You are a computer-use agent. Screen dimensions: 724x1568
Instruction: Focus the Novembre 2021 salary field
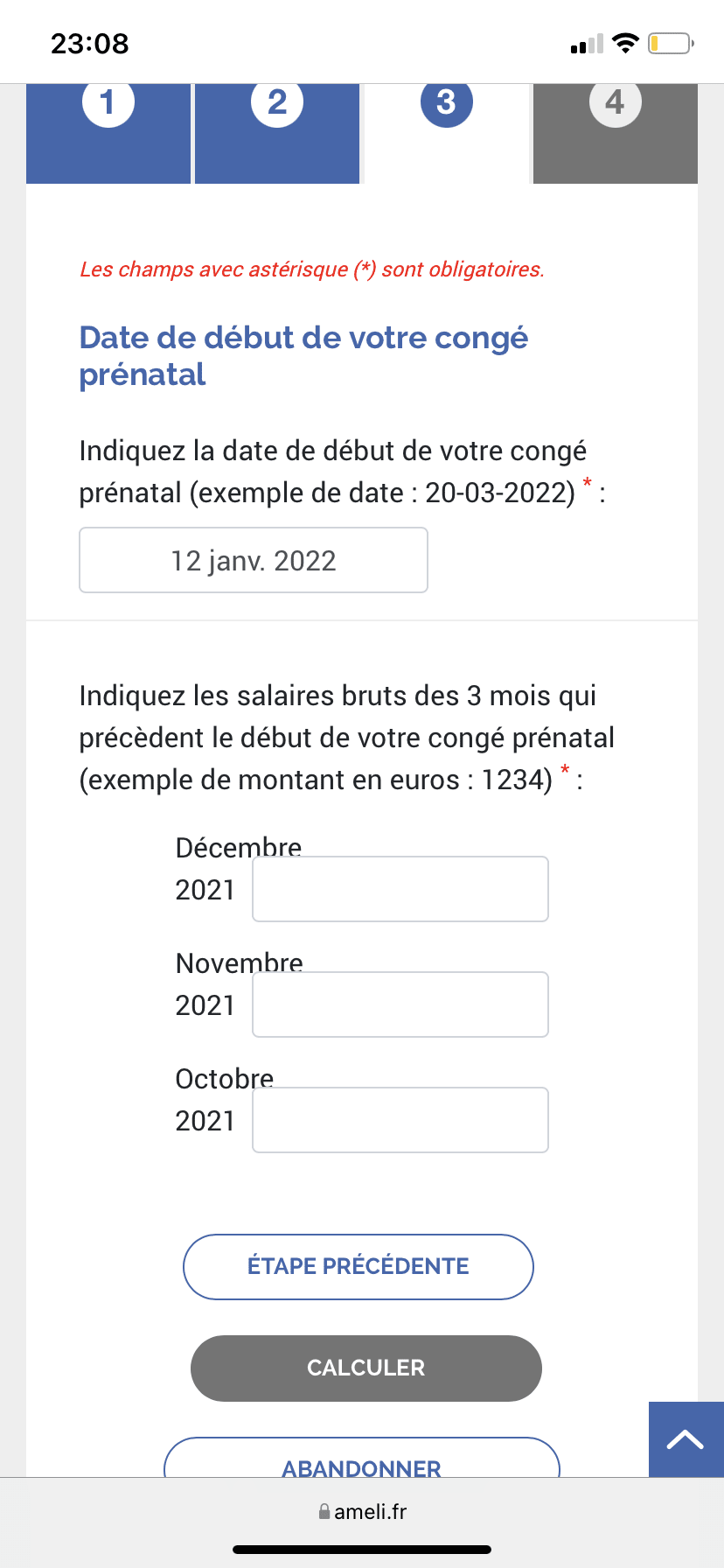coord(400,1004)
